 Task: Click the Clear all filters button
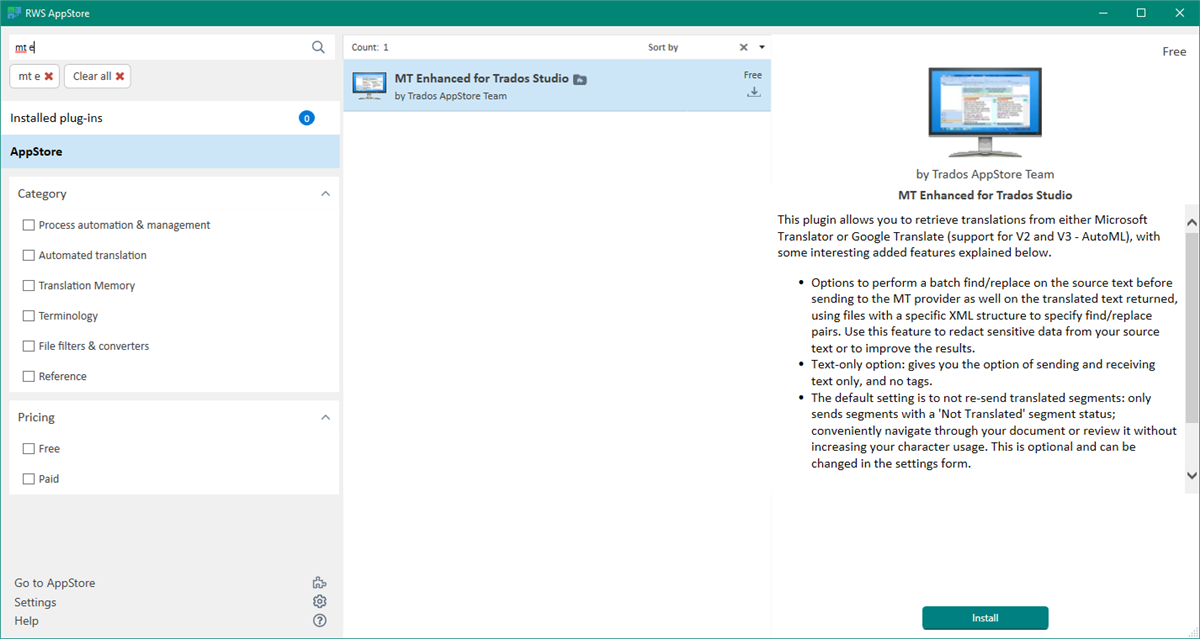97,76
